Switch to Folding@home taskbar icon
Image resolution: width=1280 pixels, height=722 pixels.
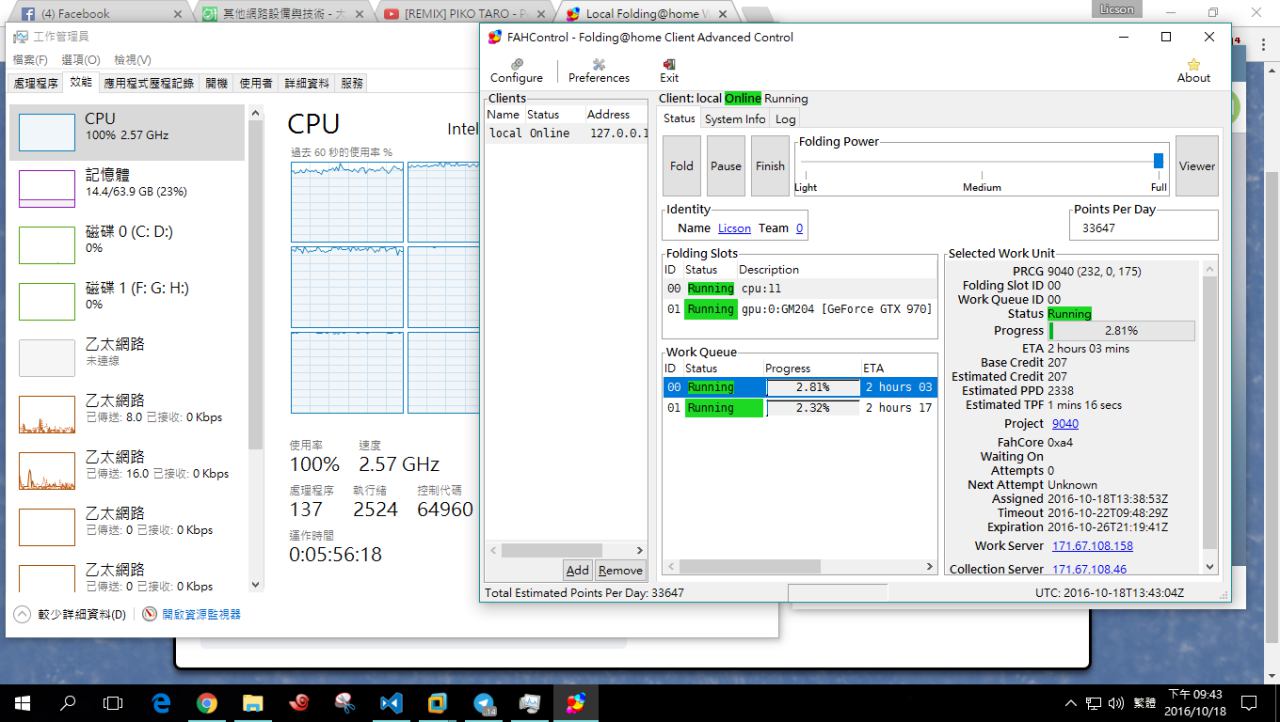pyautogui.click(x=576, y=703)
